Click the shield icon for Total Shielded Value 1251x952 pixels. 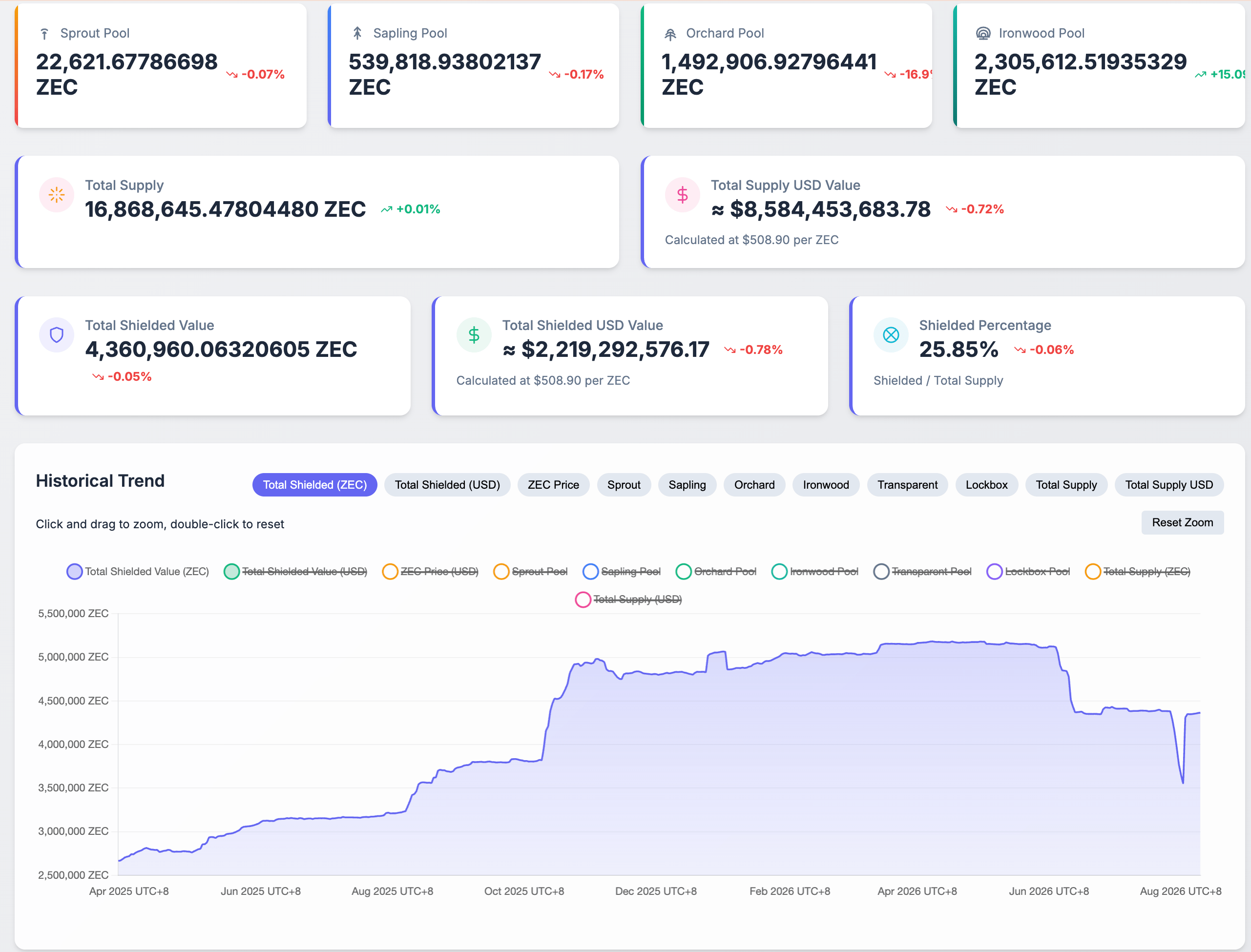(x=57, y=335)
